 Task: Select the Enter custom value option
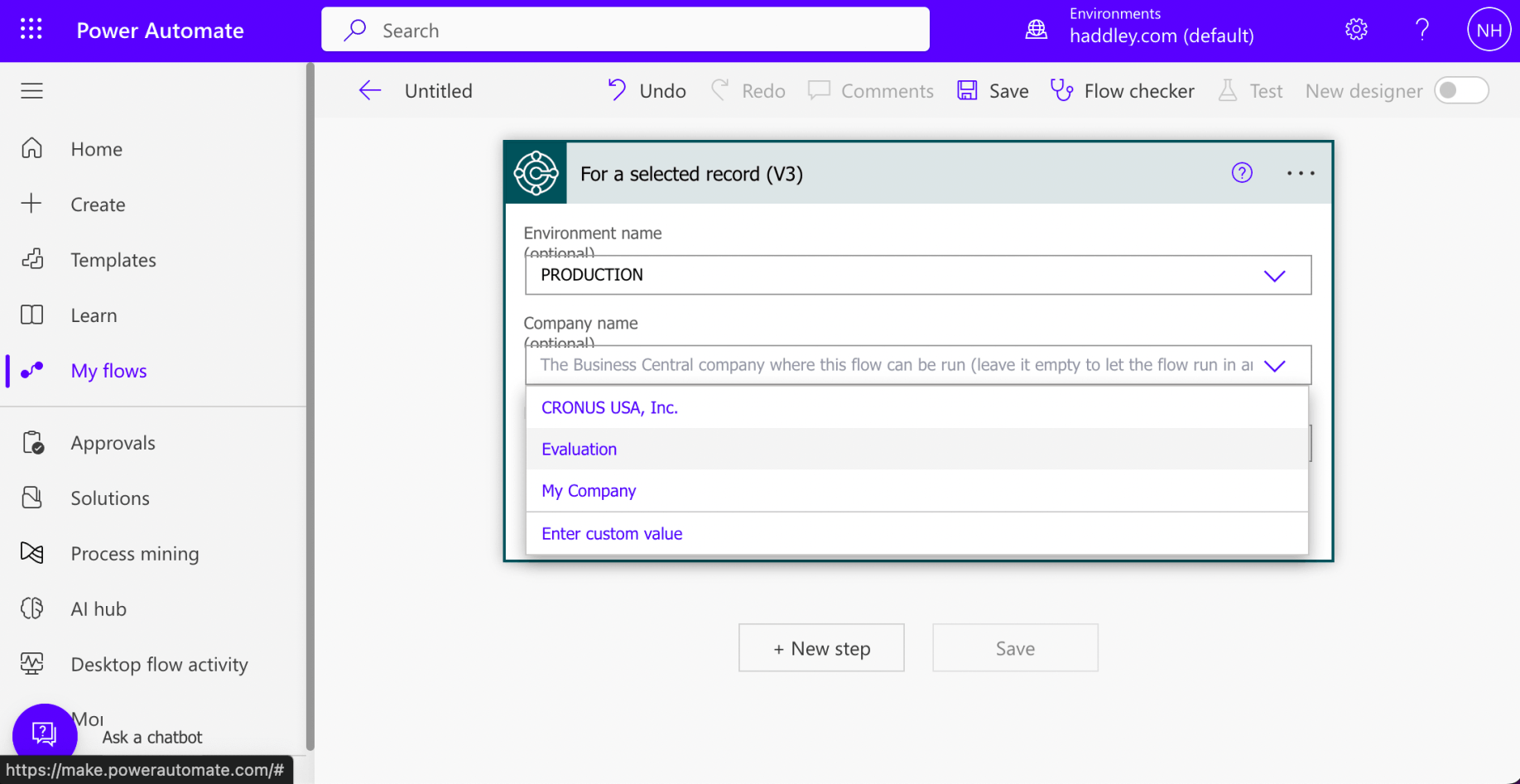point(612,533)
